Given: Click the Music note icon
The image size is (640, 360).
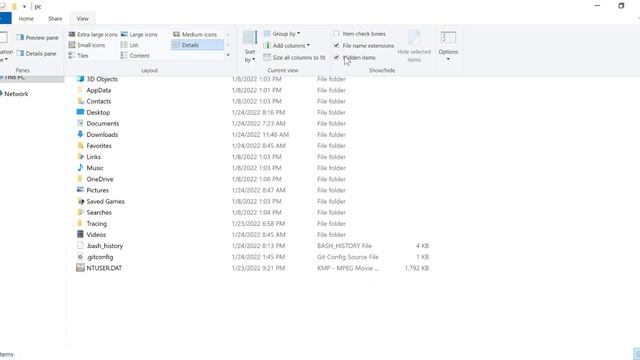Looking at the screenshot, I should (x=80, y=168).
